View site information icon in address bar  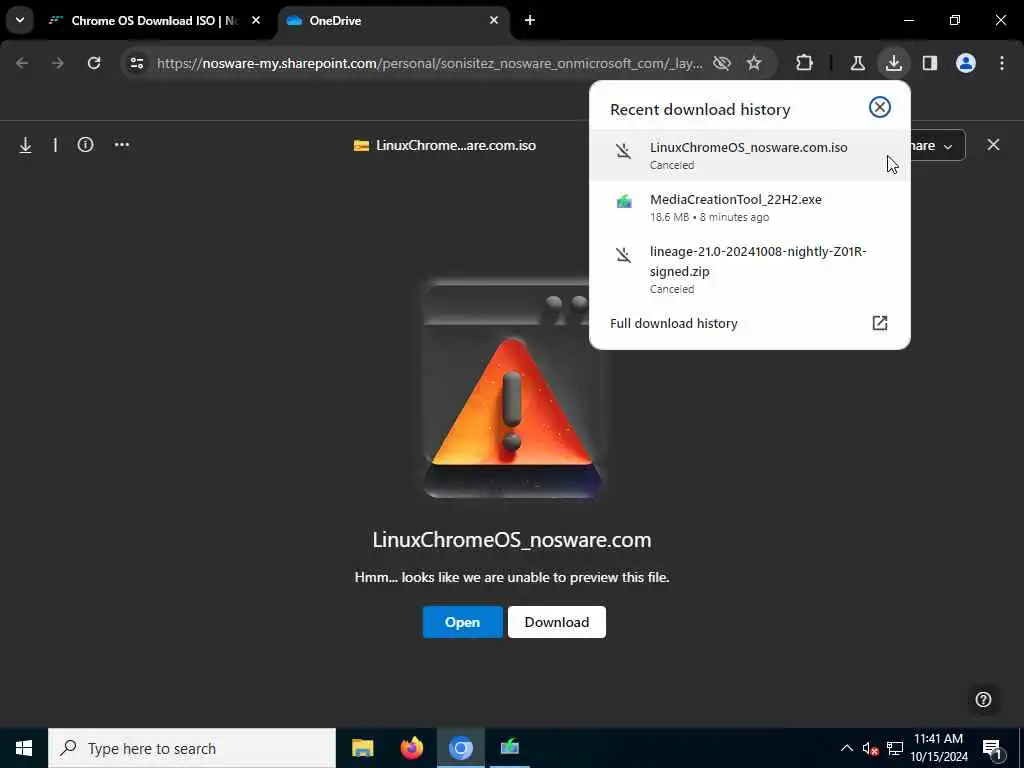tap(136, 63)
